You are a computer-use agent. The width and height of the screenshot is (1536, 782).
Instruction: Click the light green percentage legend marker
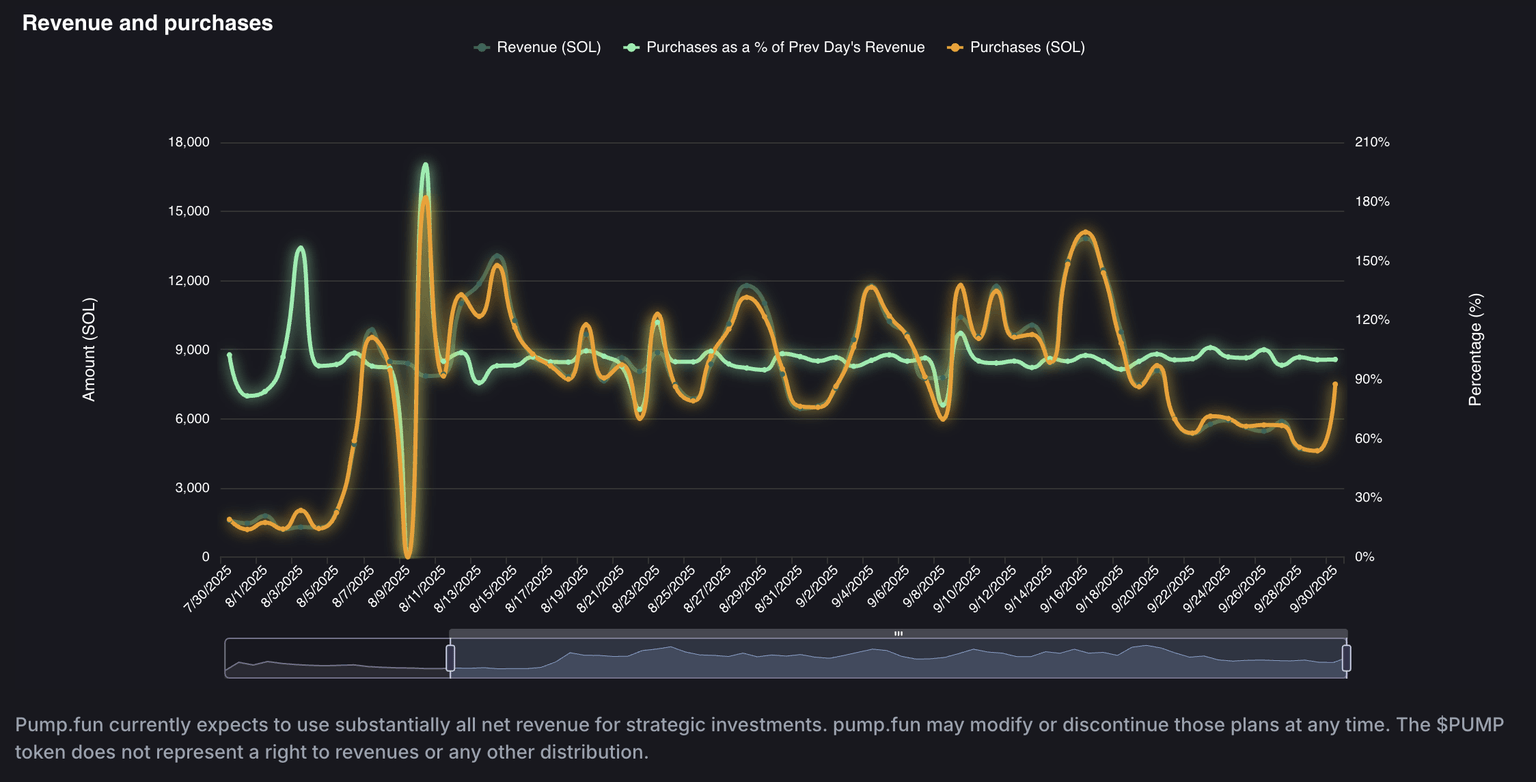631,47
